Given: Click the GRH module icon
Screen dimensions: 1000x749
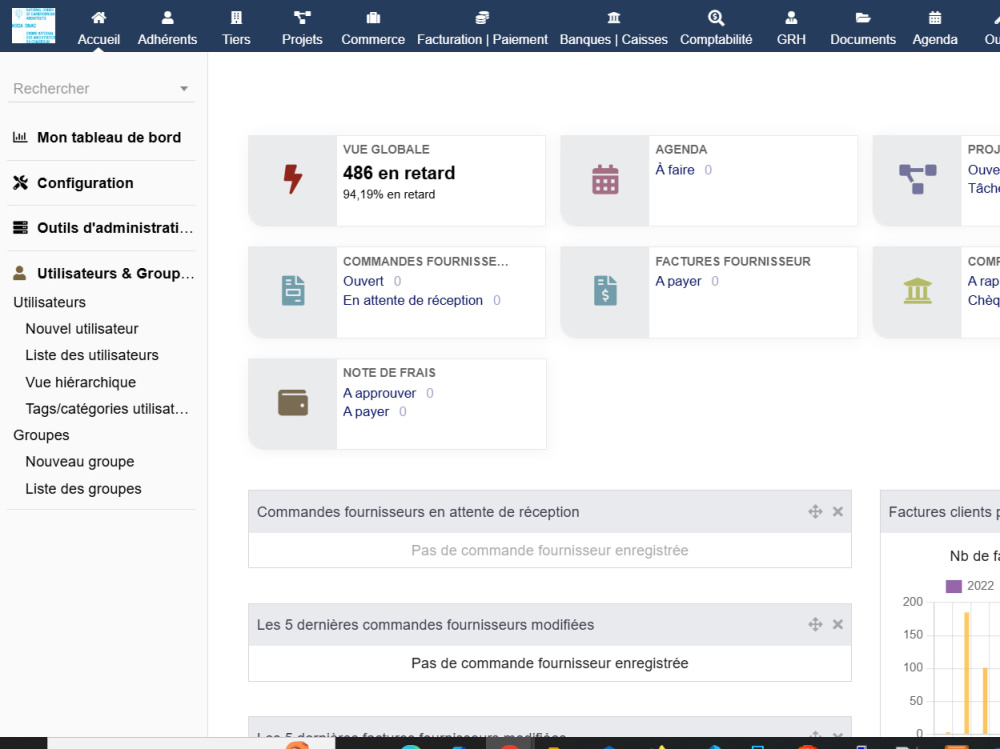Looking at the screenshot, I should (x=791, y=17).
